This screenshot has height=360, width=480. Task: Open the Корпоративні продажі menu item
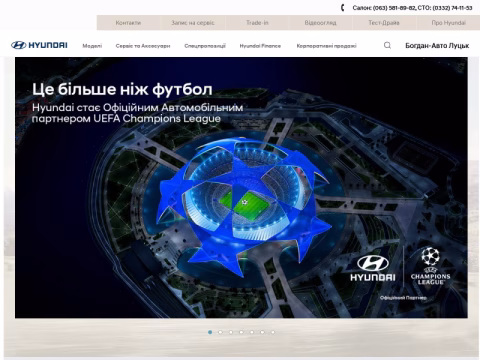(326, 46)
